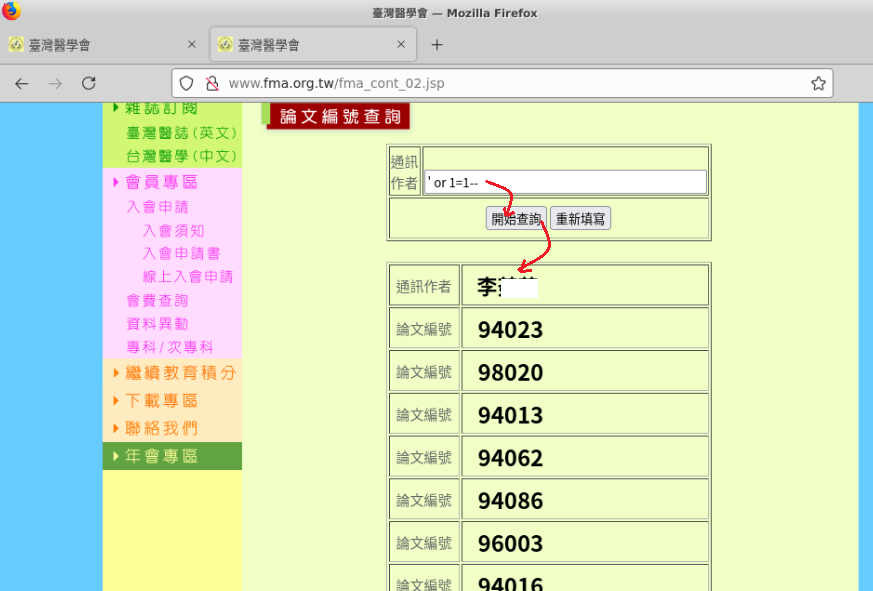This screenshot has height=591, width=873.
Task: Bookmark this page with the star icon
Action: coord(818,84)
